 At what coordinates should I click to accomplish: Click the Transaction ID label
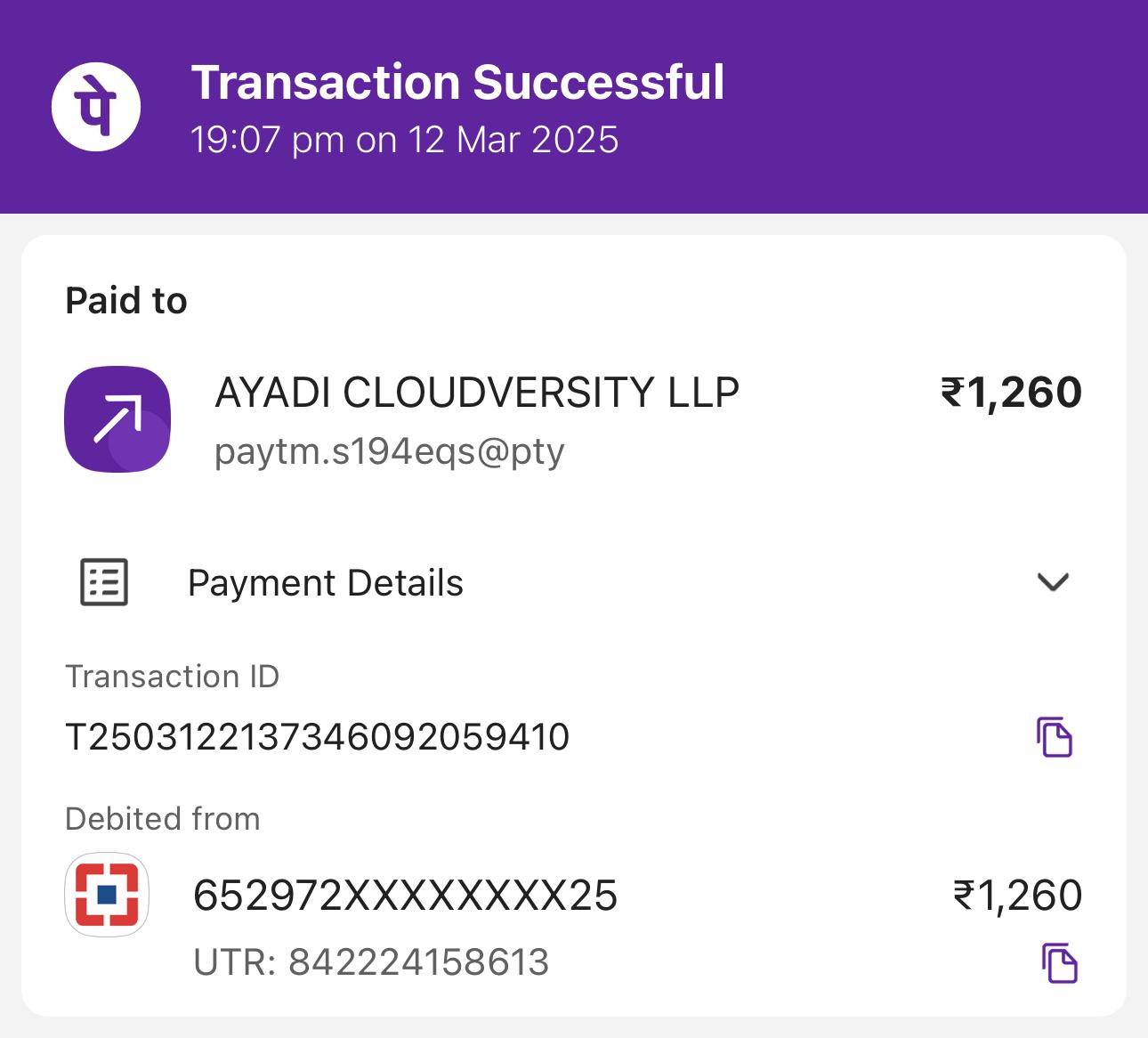click(x=173, y=677)
